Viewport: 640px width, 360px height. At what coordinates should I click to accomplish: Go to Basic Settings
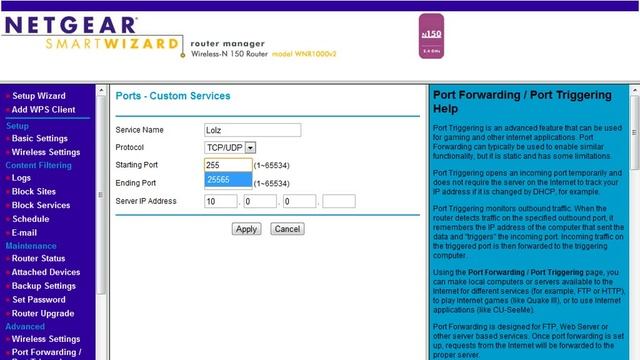click(x=40, y=138)
